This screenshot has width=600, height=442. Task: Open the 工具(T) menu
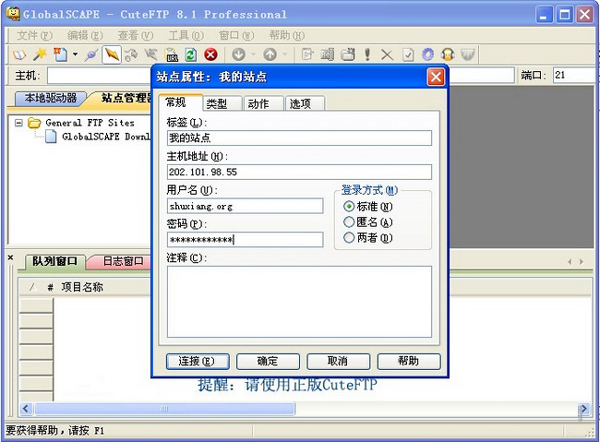click(181, 35)
